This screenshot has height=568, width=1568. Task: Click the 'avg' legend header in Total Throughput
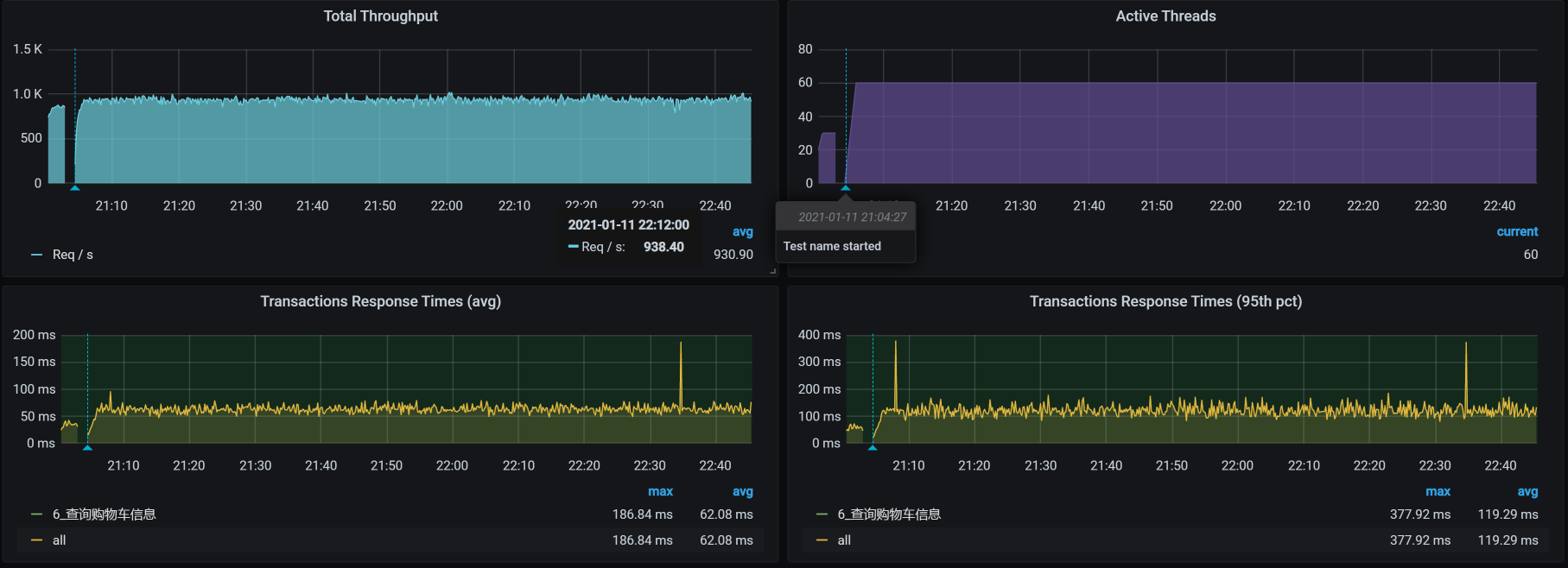coord(742,231)
